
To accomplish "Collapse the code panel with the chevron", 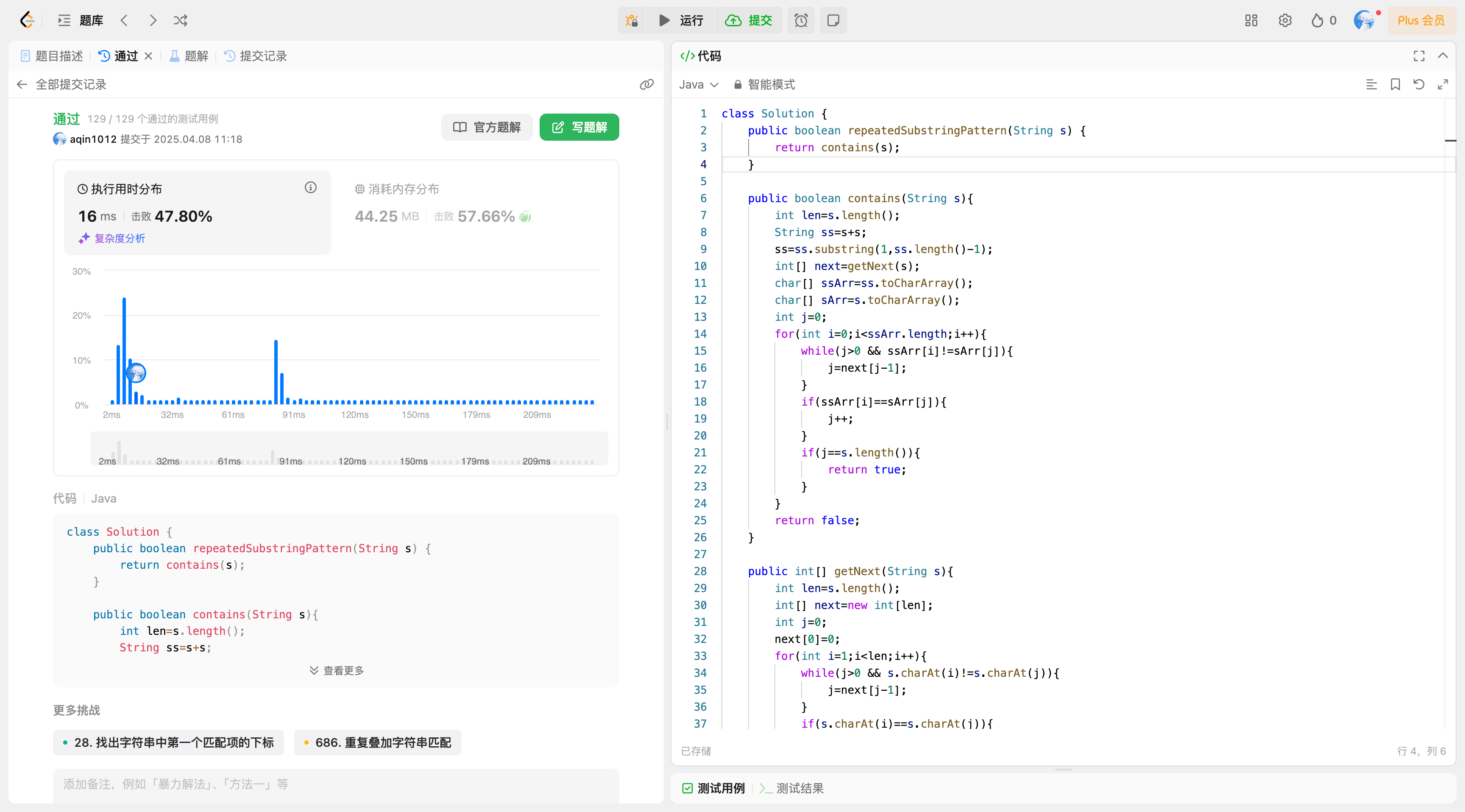I will [x=1443, y=56].
